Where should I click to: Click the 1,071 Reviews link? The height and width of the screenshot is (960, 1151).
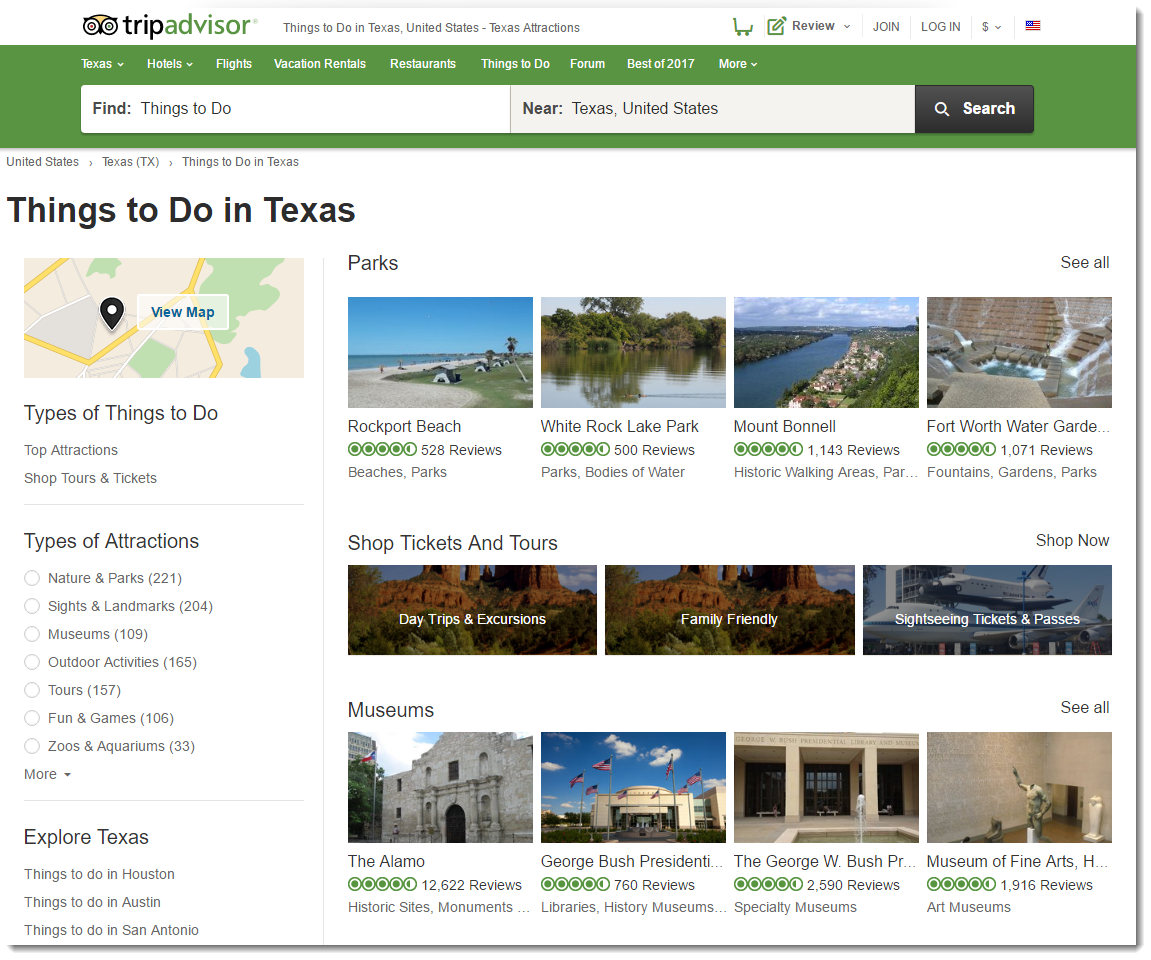(1046, 450)
